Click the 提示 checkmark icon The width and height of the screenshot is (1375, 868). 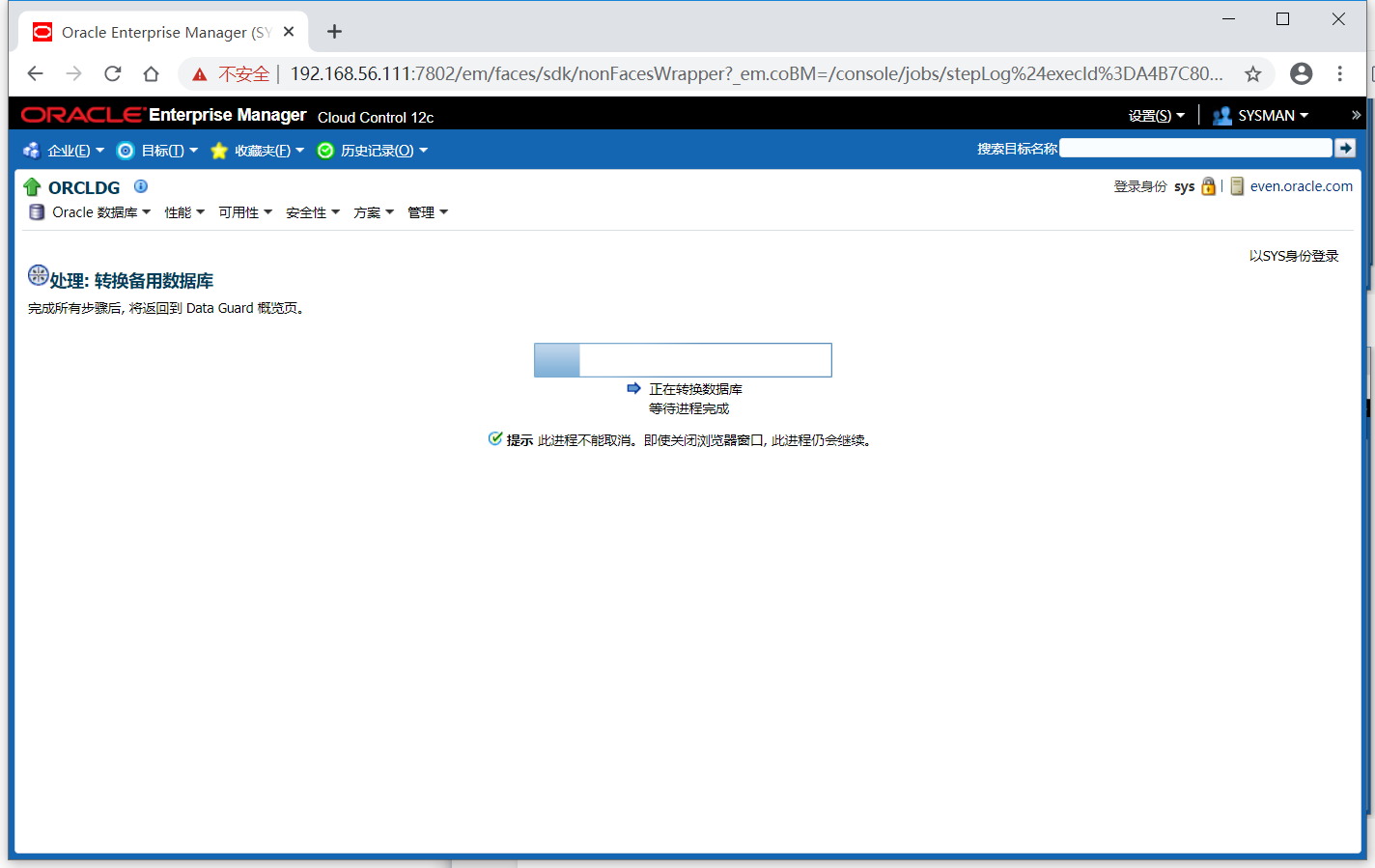495,438
